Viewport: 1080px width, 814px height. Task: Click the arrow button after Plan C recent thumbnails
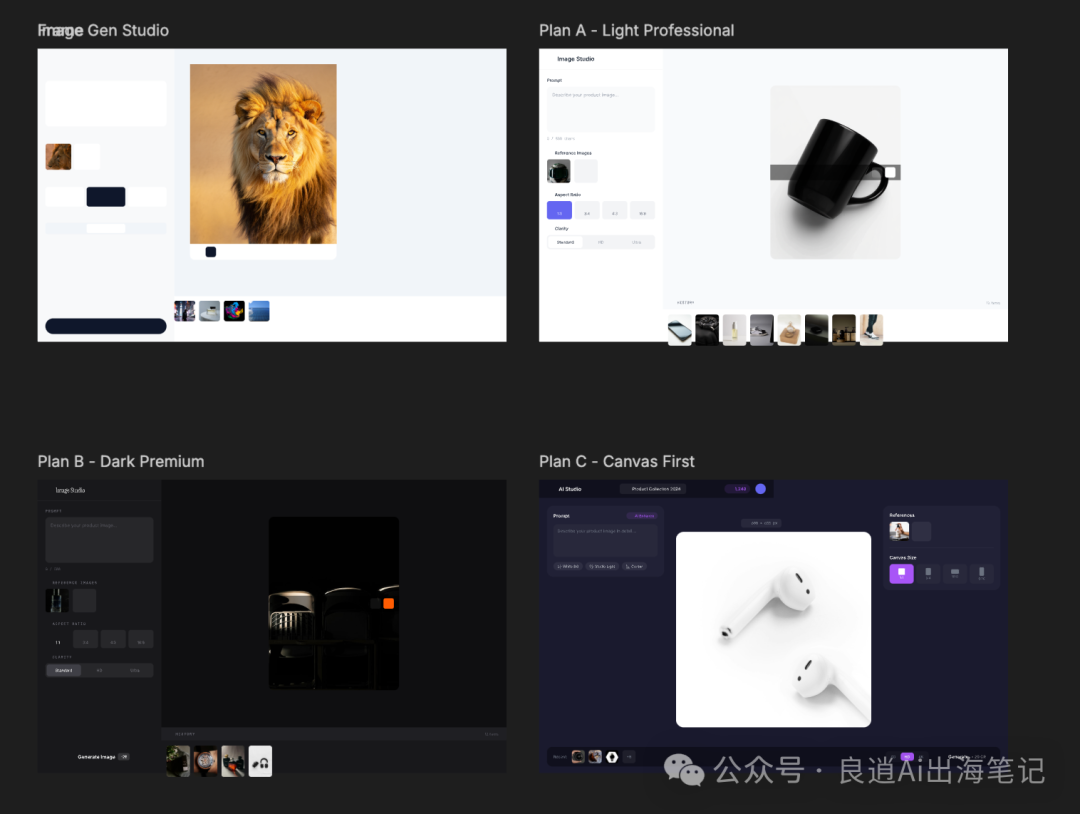coord(630,757)
